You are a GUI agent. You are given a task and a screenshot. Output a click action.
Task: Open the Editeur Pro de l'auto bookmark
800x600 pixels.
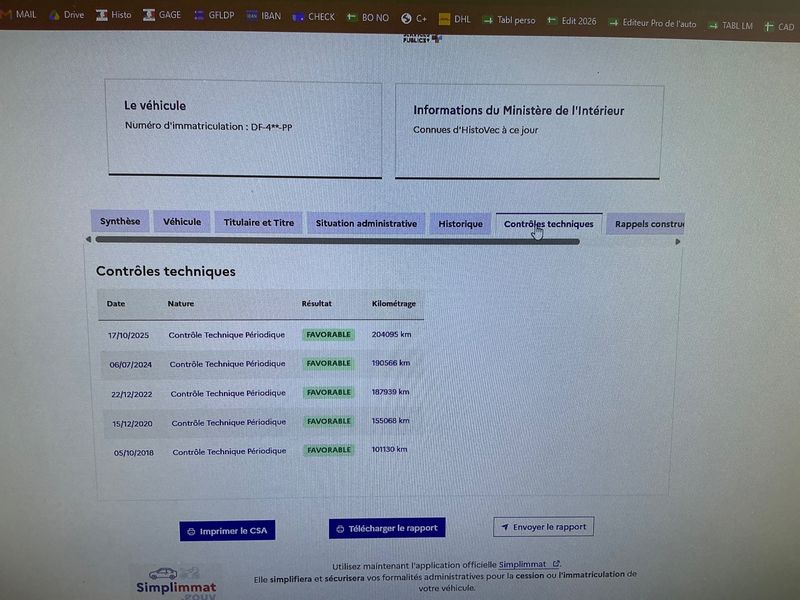click(653, 23)
